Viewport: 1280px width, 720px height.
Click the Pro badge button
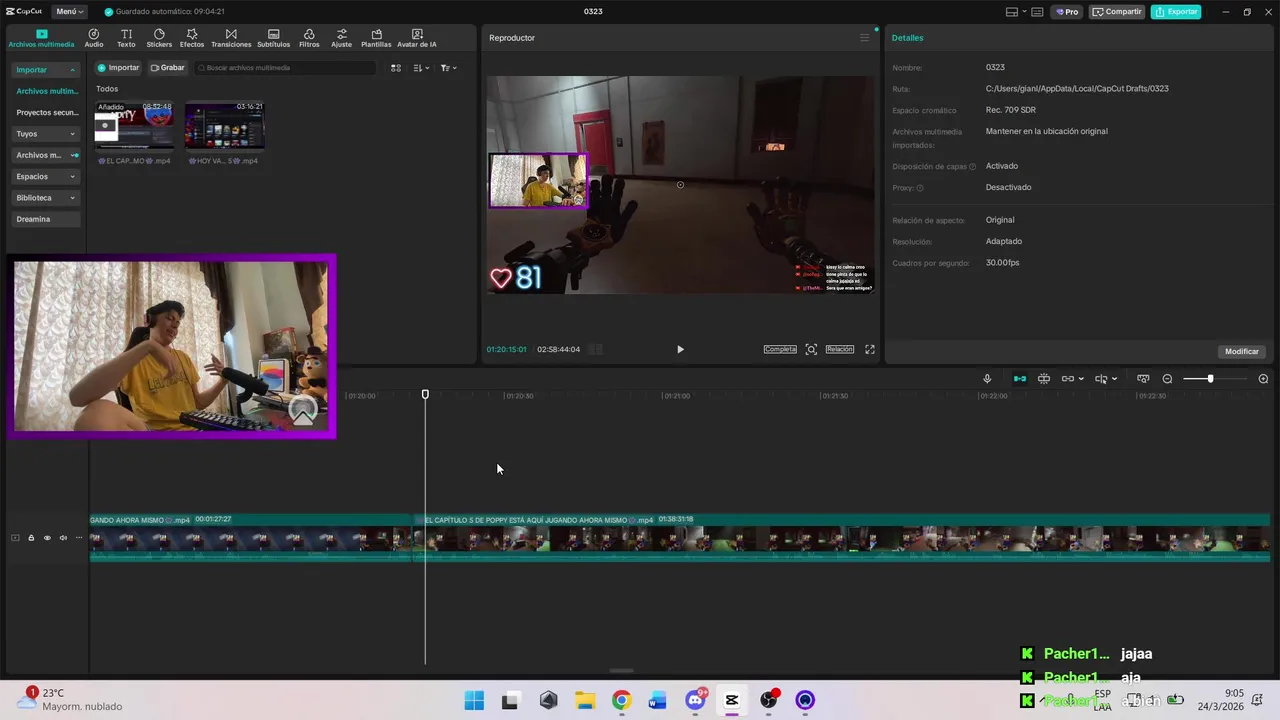pyautogui.click(x=1066, y=12)
